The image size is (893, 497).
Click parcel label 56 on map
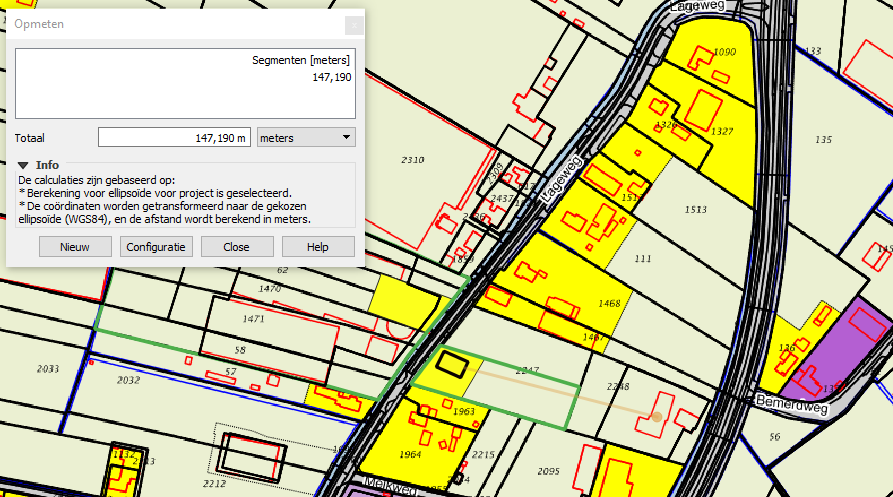click(774, 437)
